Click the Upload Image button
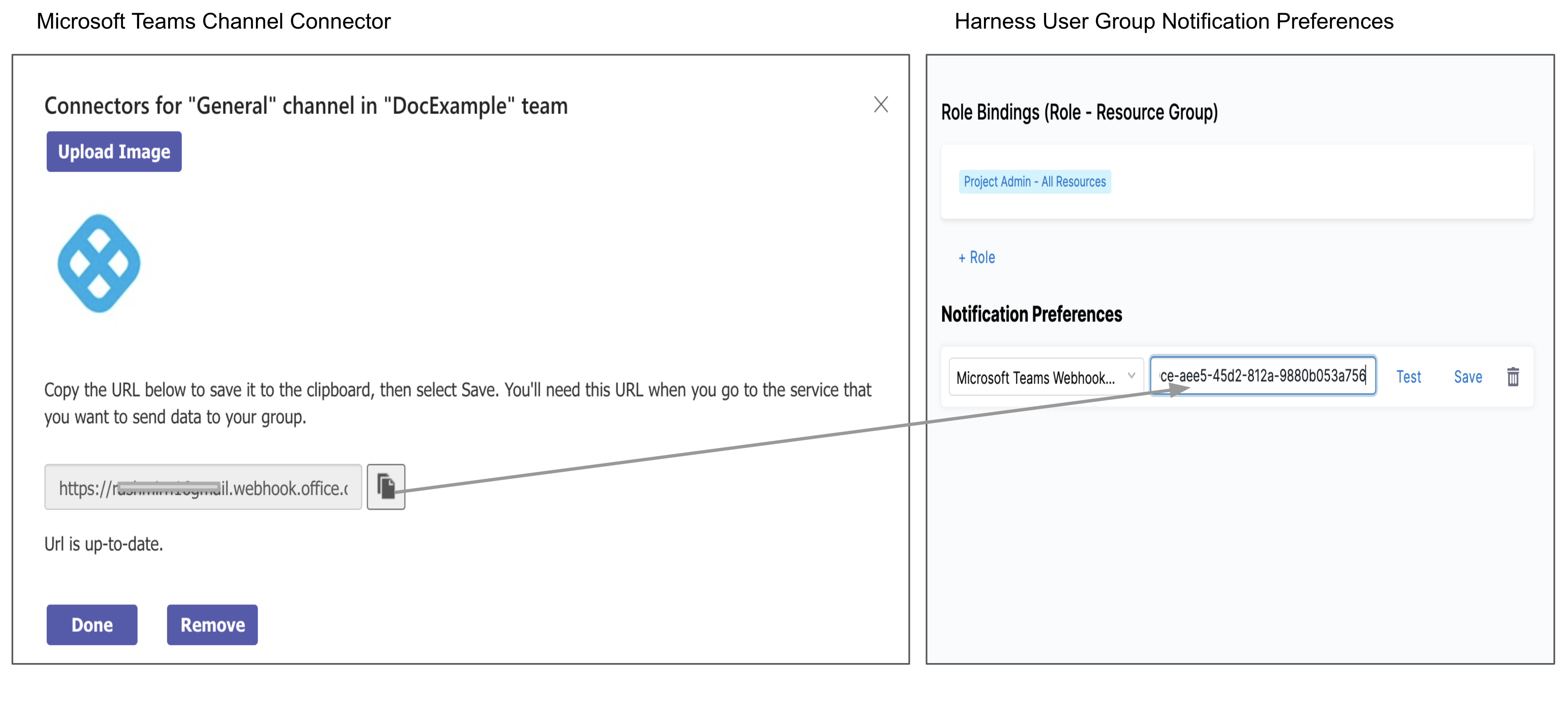 pos(114,151)
